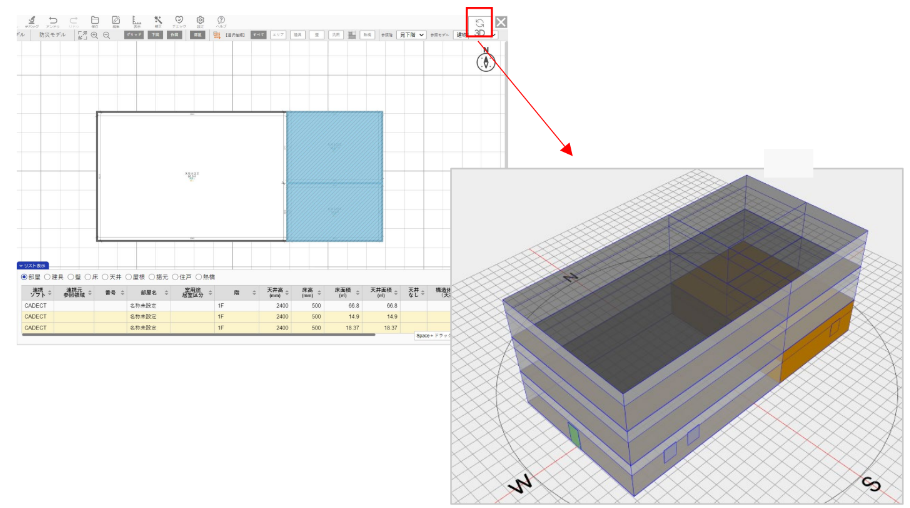Sort by the 部屋名 column header
The height and width of the screenshot is (508, 910).
(x=147, y=292)
